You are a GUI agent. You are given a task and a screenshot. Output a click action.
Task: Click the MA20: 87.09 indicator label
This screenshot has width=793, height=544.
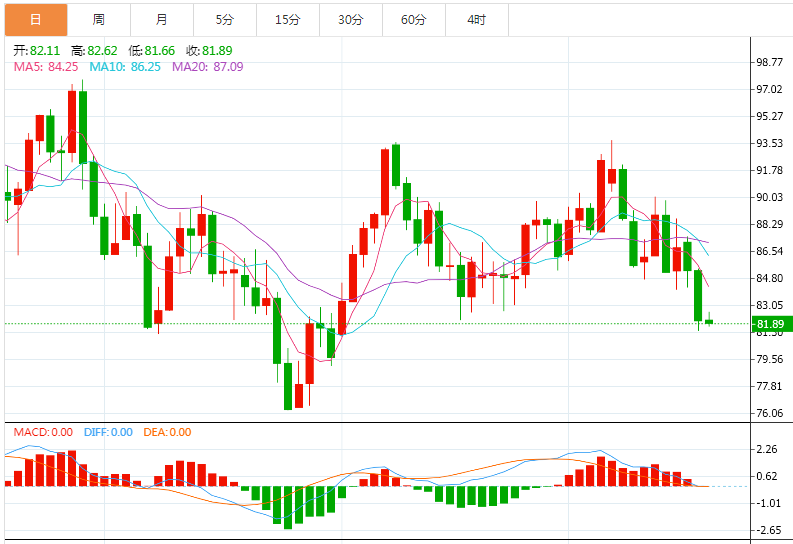[207, 67]
